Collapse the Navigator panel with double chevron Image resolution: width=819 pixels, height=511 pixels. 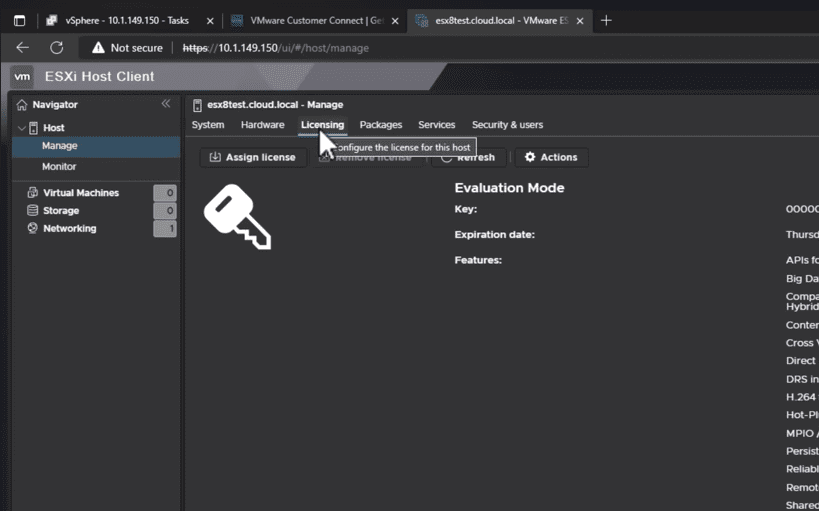tap(166, 103)
